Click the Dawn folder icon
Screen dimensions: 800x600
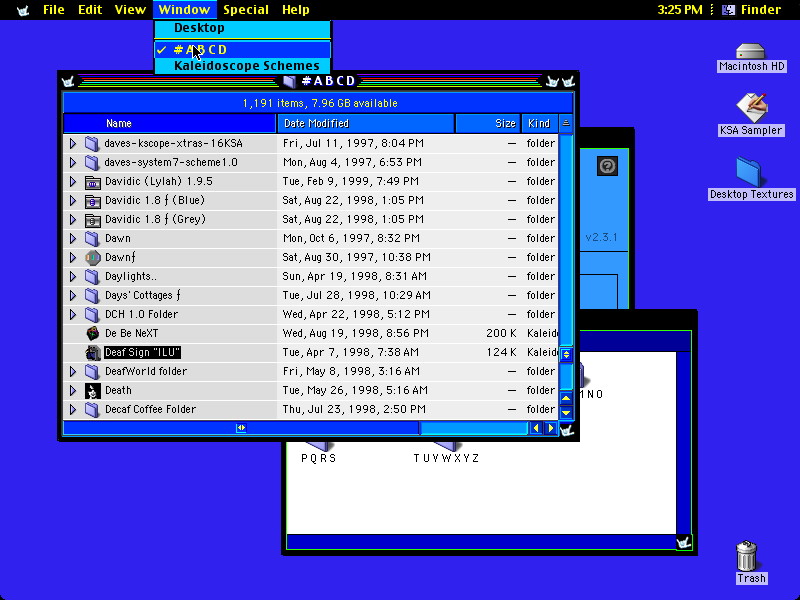[92, 238]
